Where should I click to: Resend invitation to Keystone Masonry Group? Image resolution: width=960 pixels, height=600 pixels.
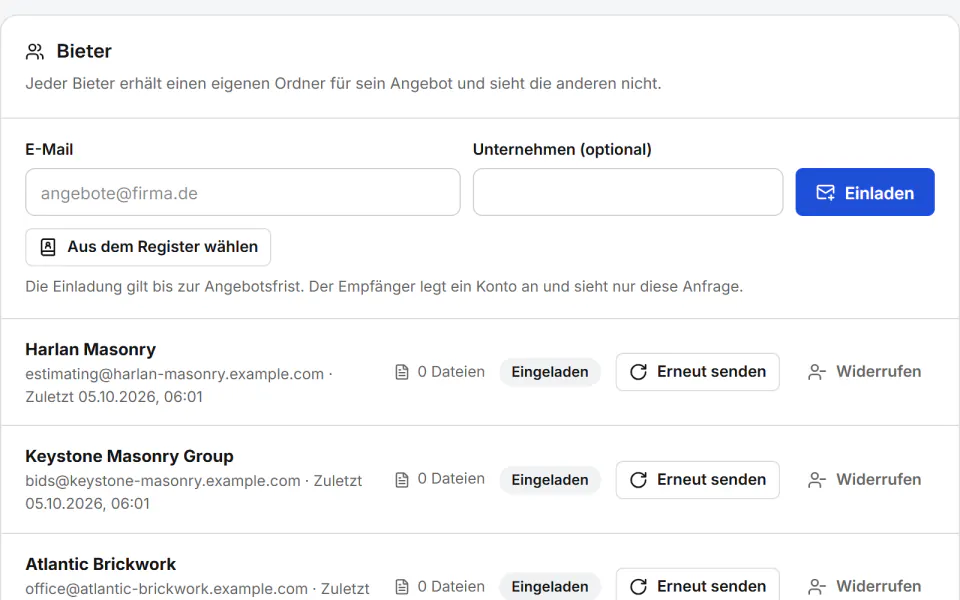coord(697,479)
